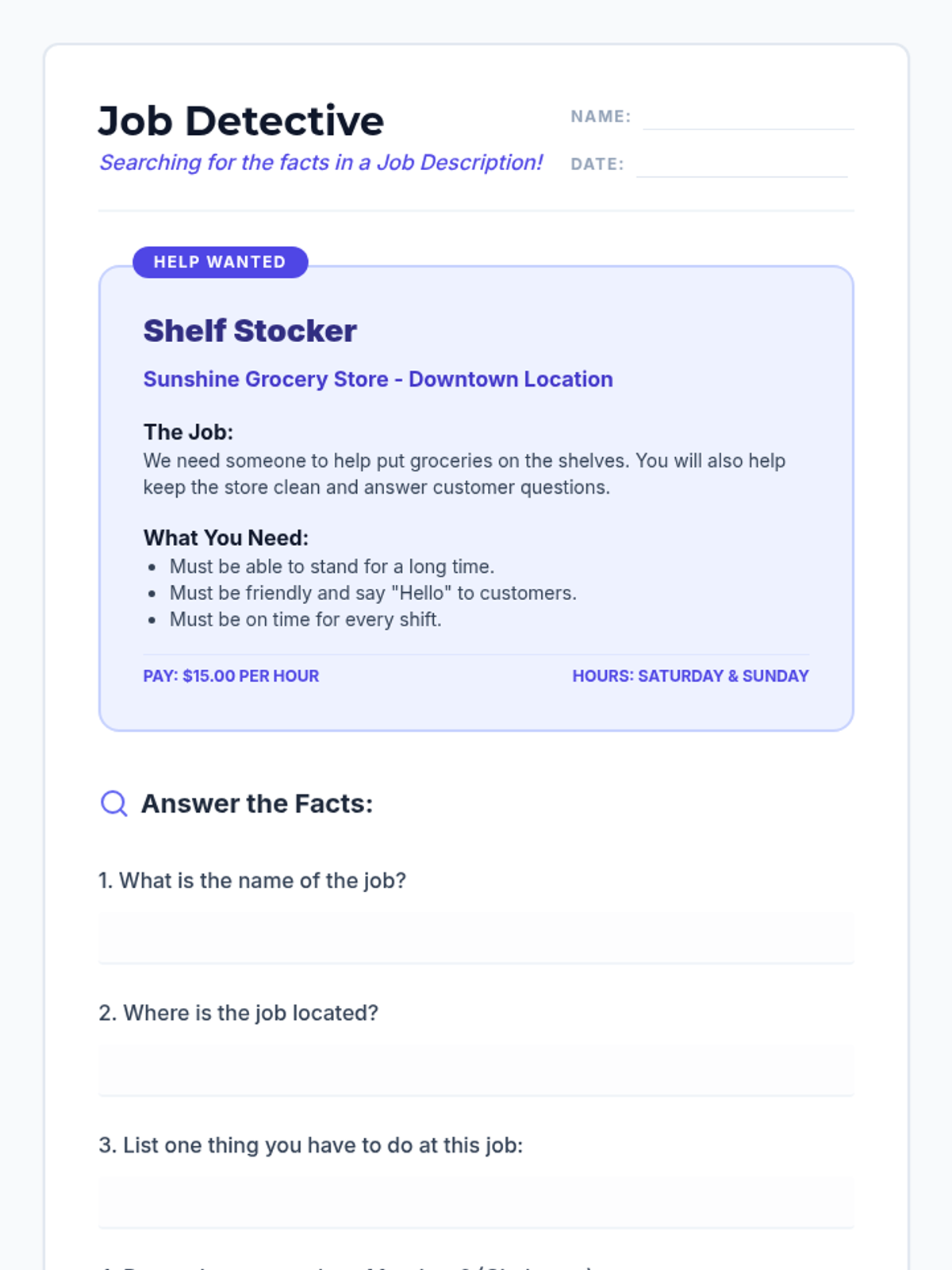This screenshot has width=952, height=1270.
Task: Click the 'Hours: Saturday & Sunday' label
Action: (x=690, y=676)
